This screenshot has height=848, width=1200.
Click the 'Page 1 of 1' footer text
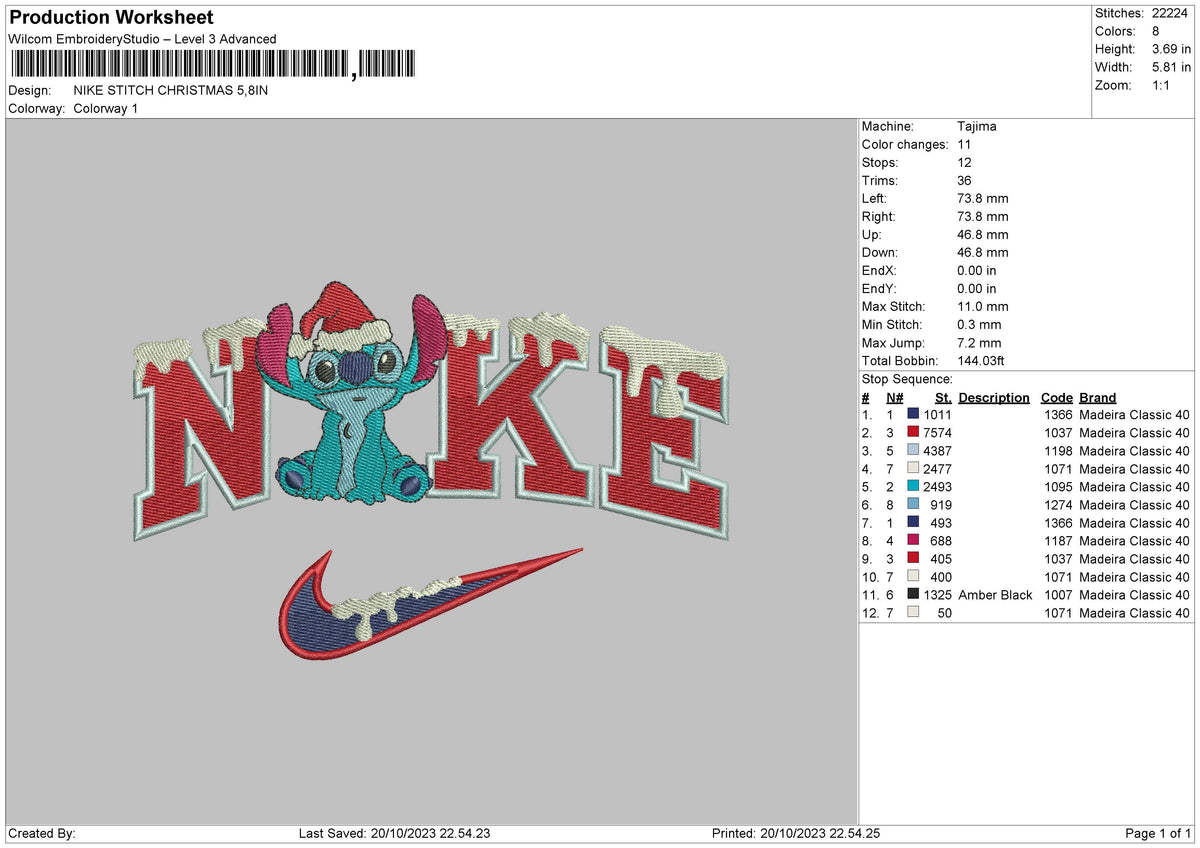coord(1158,833)
